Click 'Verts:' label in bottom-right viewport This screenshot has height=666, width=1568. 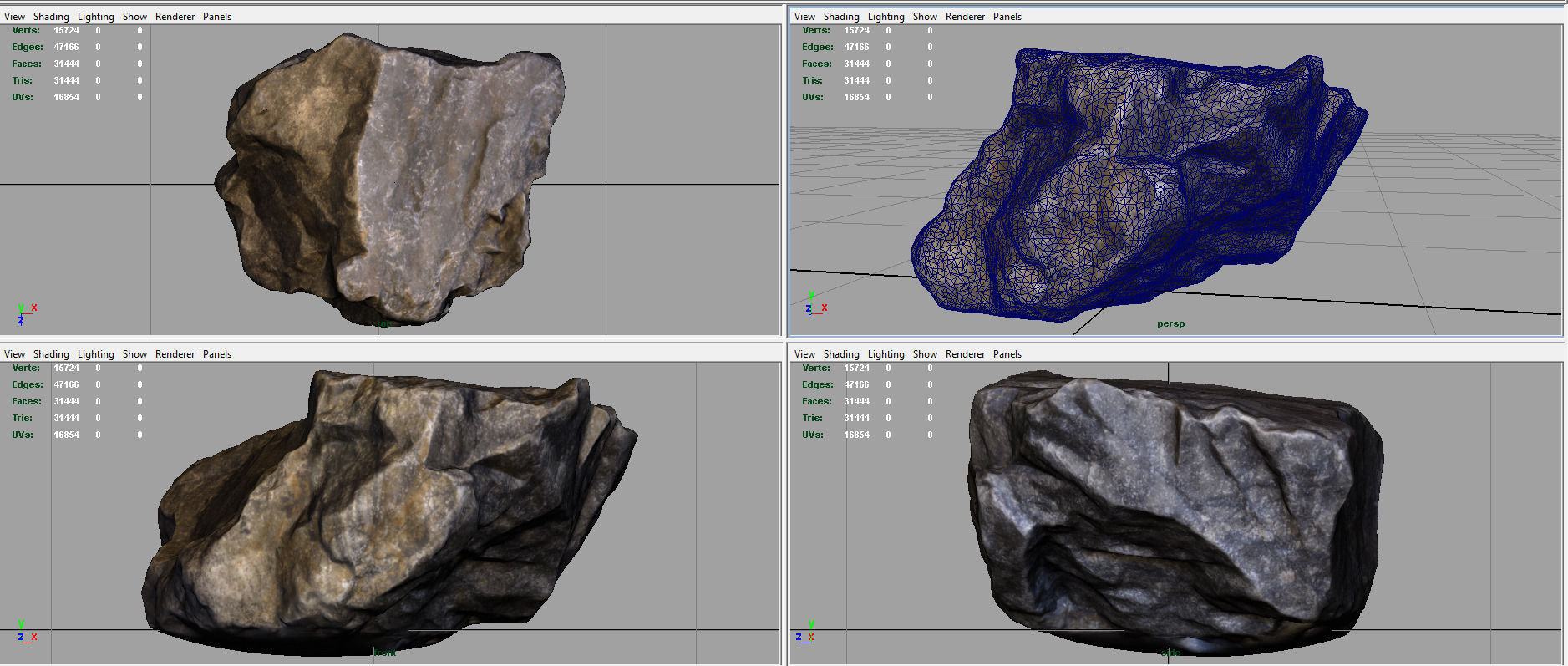click(815, 368)
